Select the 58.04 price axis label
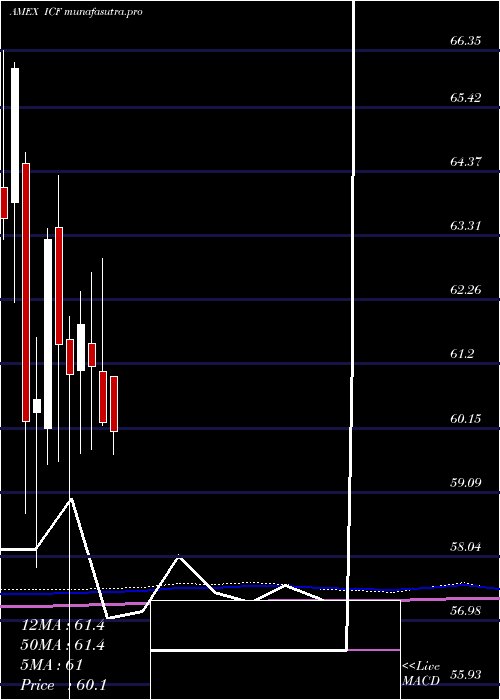This screenshot has height=700, width=500. coord(466,547)
